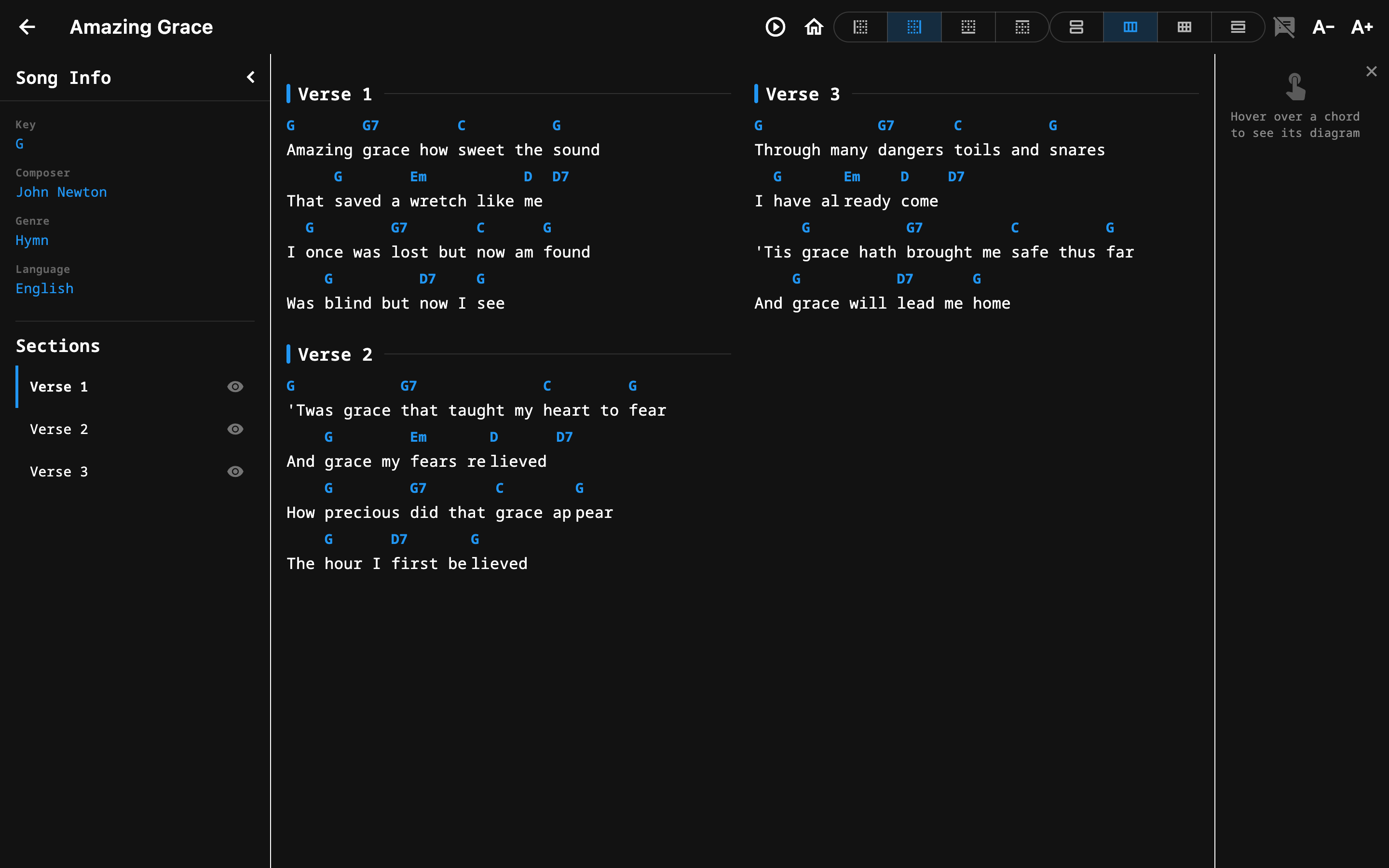Screen dimensions: 1389x868
Task: Decrease font size with A- control
Action: click(1323, 27)
